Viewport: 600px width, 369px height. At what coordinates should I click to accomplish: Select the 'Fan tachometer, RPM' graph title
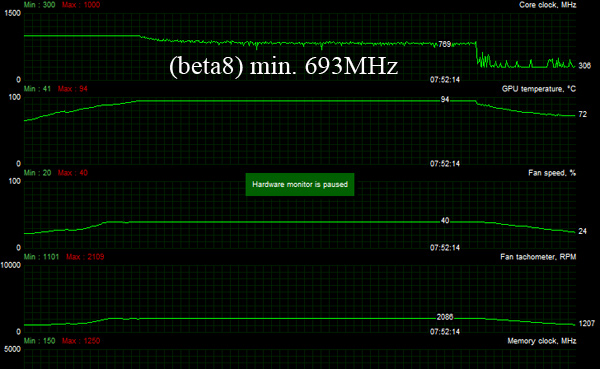click(538, 257)
